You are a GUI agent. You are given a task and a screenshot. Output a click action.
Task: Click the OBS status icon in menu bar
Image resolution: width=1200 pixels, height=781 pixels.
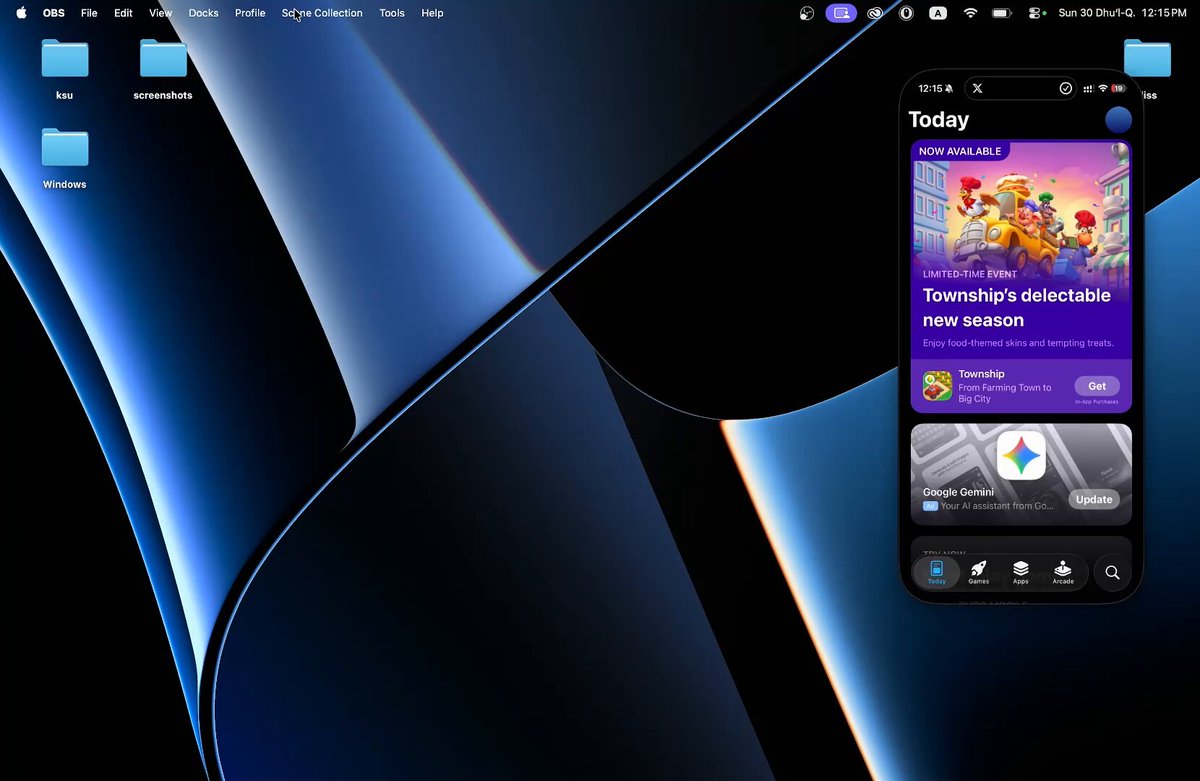pos(807,13)
